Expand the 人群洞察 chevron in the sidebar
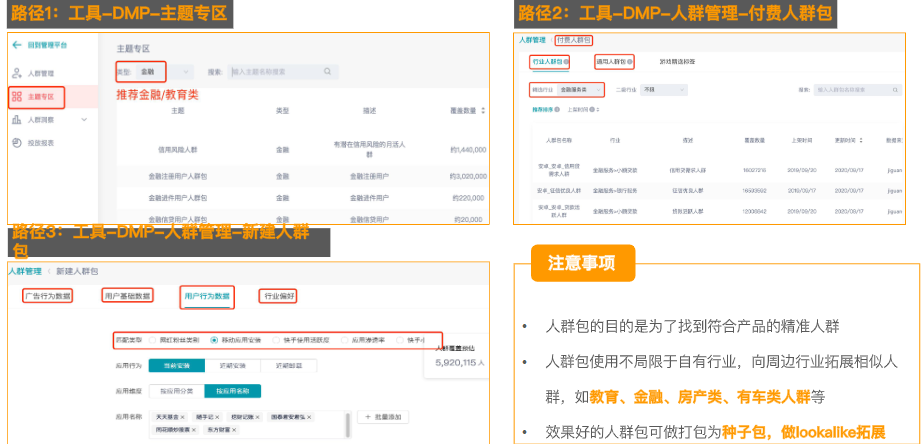The height and width of the screenshot is (444, 921). click(x=84, y=120)
